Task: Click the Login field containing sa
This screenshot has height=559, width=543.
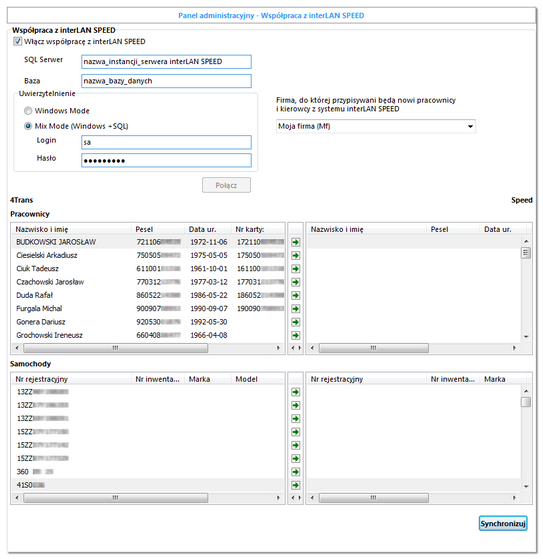Action: pos(166,142)
